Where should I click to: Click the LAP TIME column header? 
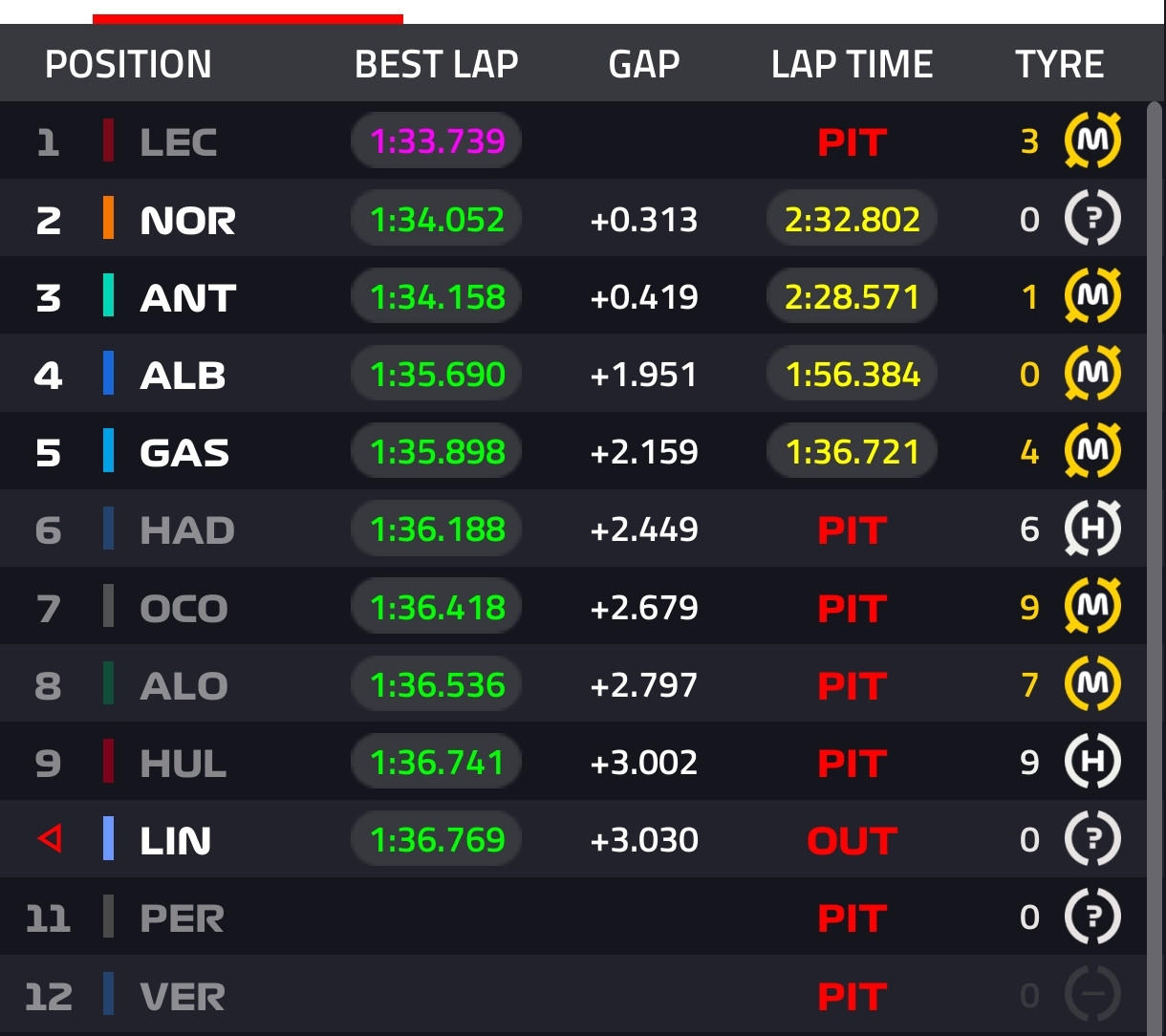(852, 64)
